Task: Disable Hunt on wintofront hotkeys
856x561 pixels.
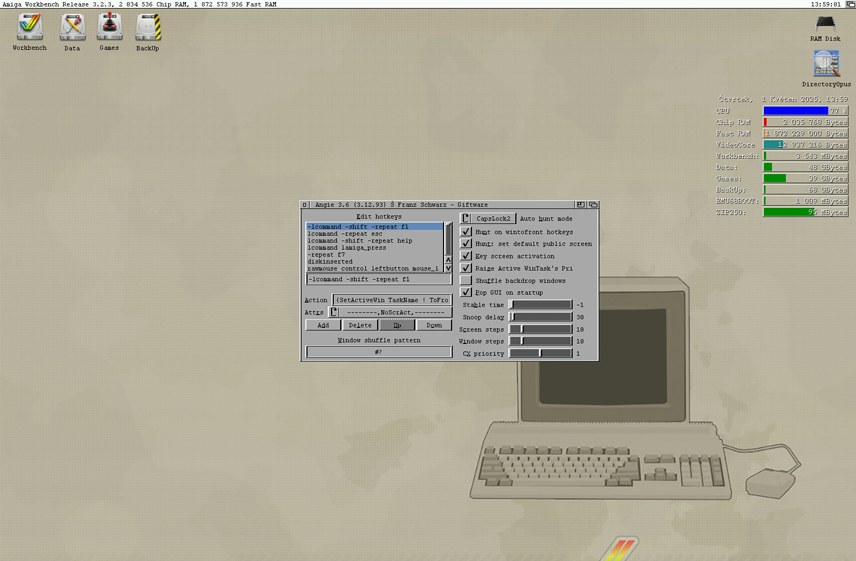Action: tap(466, 232)
